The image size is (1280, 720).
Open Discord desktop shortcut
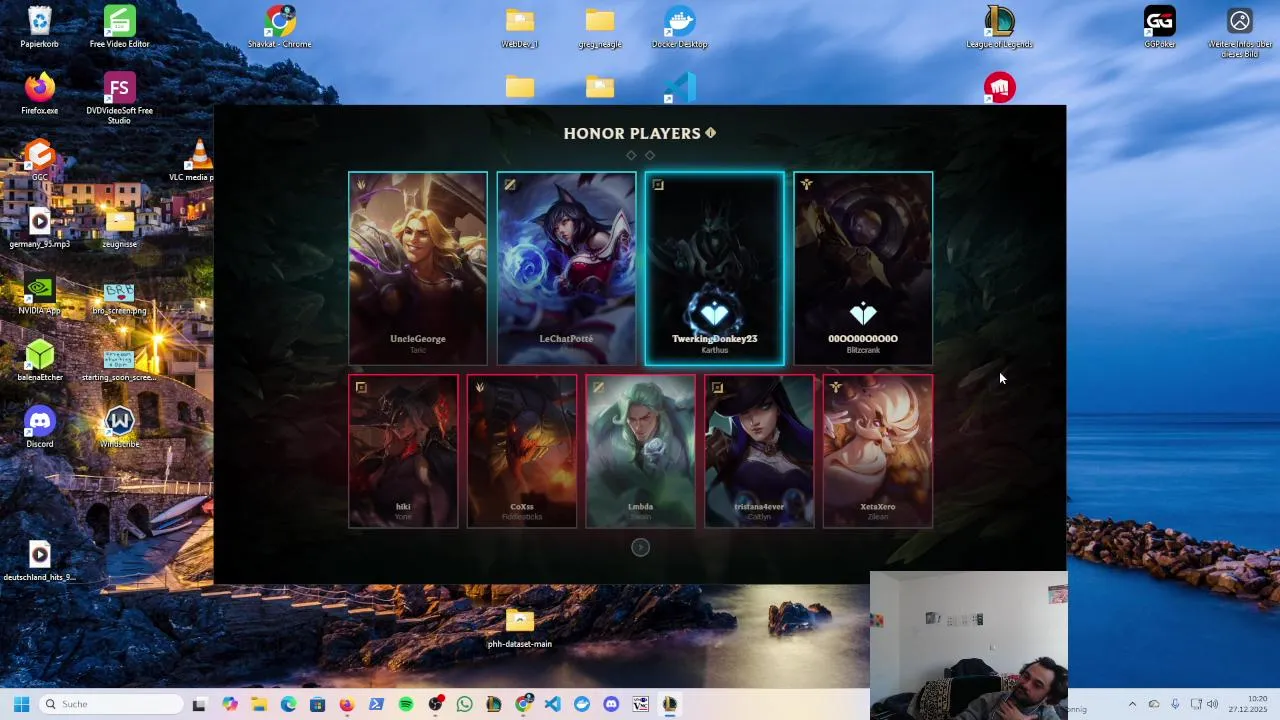coord(40,427)
